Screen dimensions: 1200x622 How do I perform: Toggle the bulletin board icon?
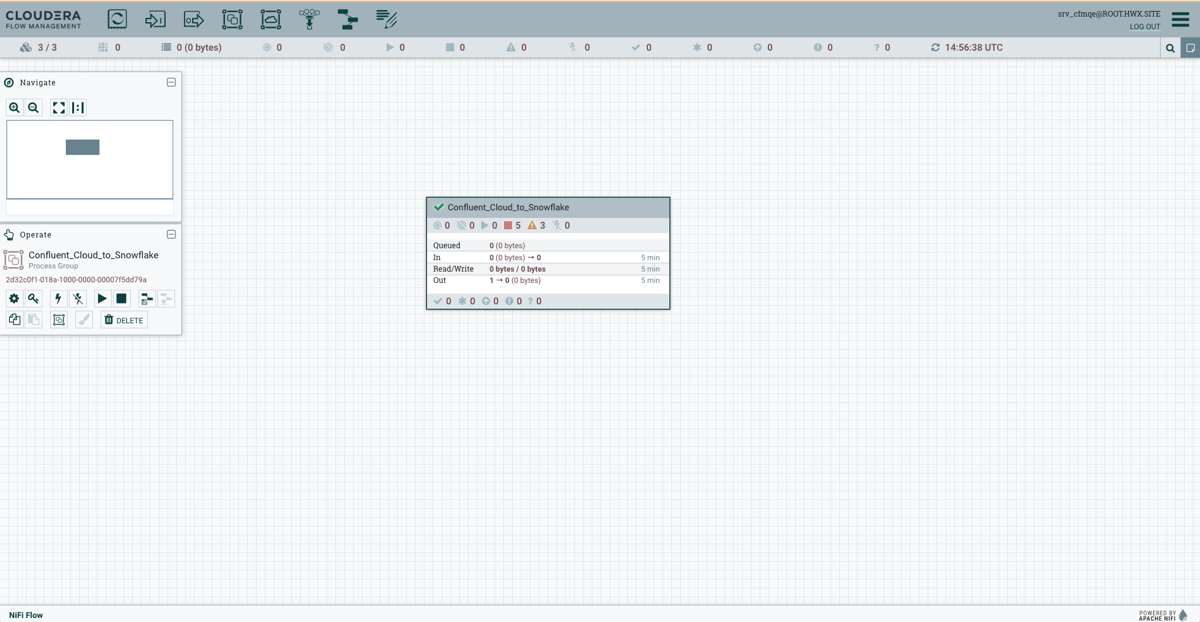(x=1190, y=47)
